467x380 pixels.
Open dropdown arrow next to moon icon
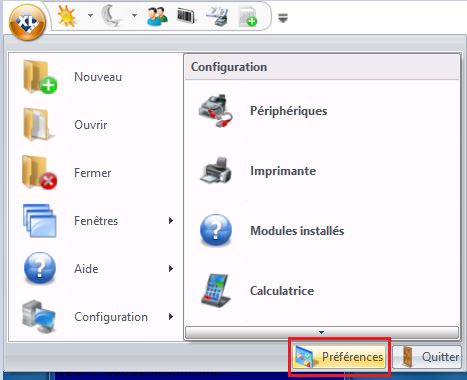point(134,15)
